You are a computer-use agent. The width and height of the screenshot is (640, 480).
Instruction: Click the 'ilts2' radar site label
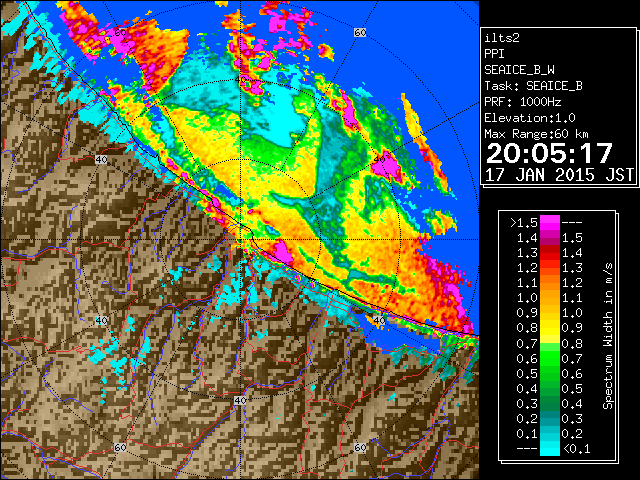click(502, 38)
